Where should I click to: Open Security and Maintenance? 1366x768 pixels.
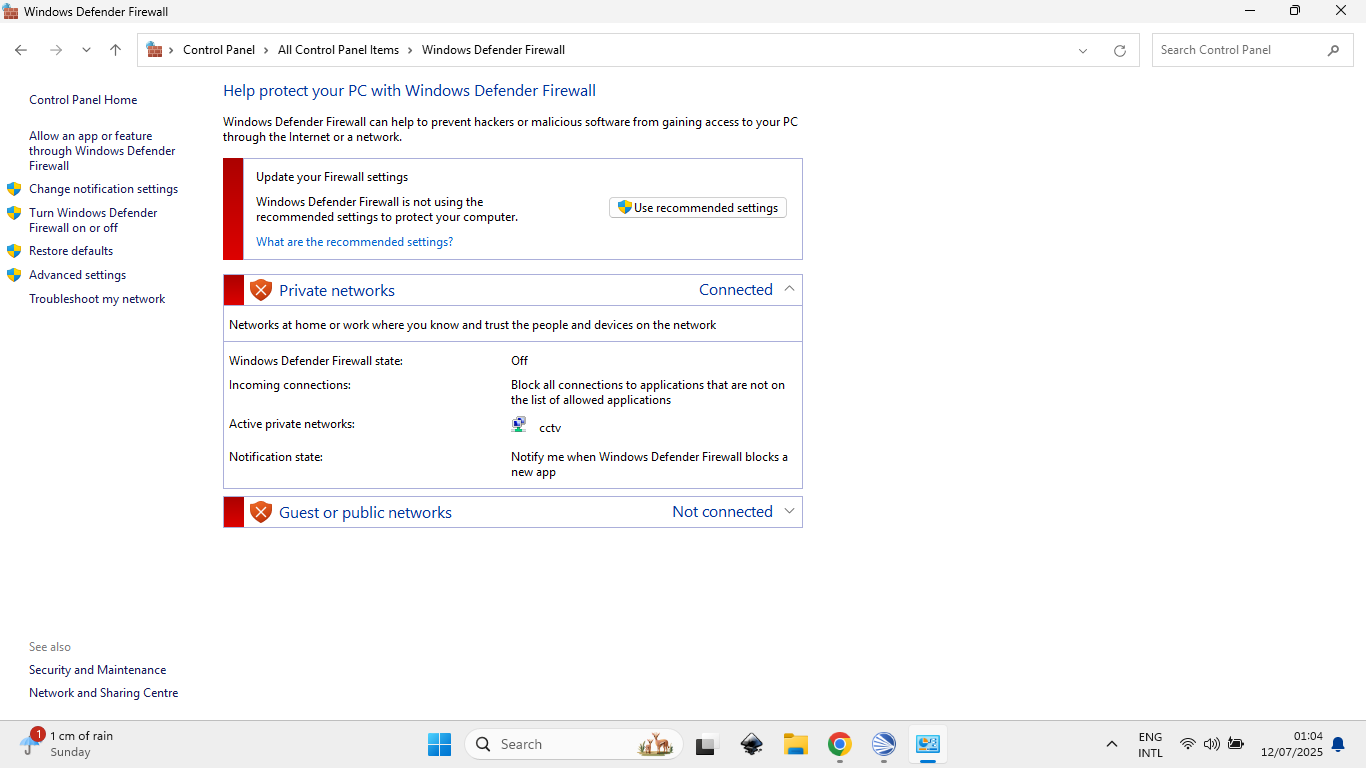point(98,670)
